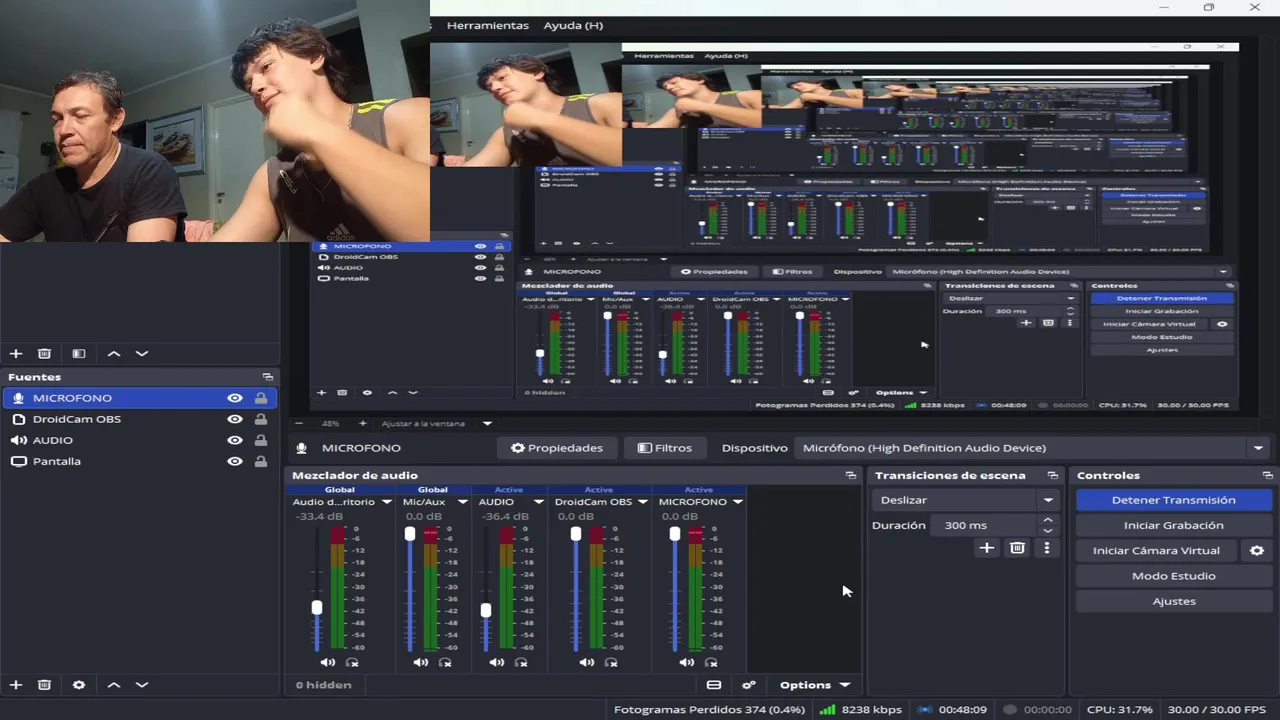This screenshot has height=720, width=1280.
Task: Undock the Controles panel
Action: [1268, 475]
